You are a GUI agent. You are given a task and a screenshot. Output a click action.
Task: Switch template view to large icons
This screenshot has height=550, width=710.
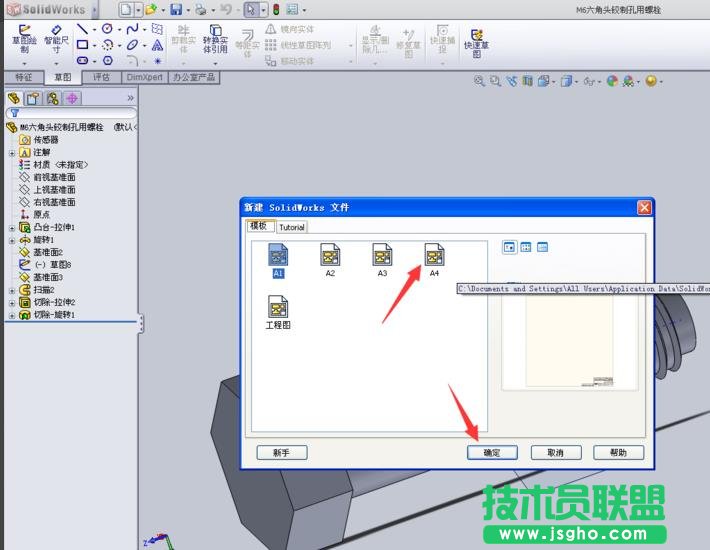coord(509,247)
